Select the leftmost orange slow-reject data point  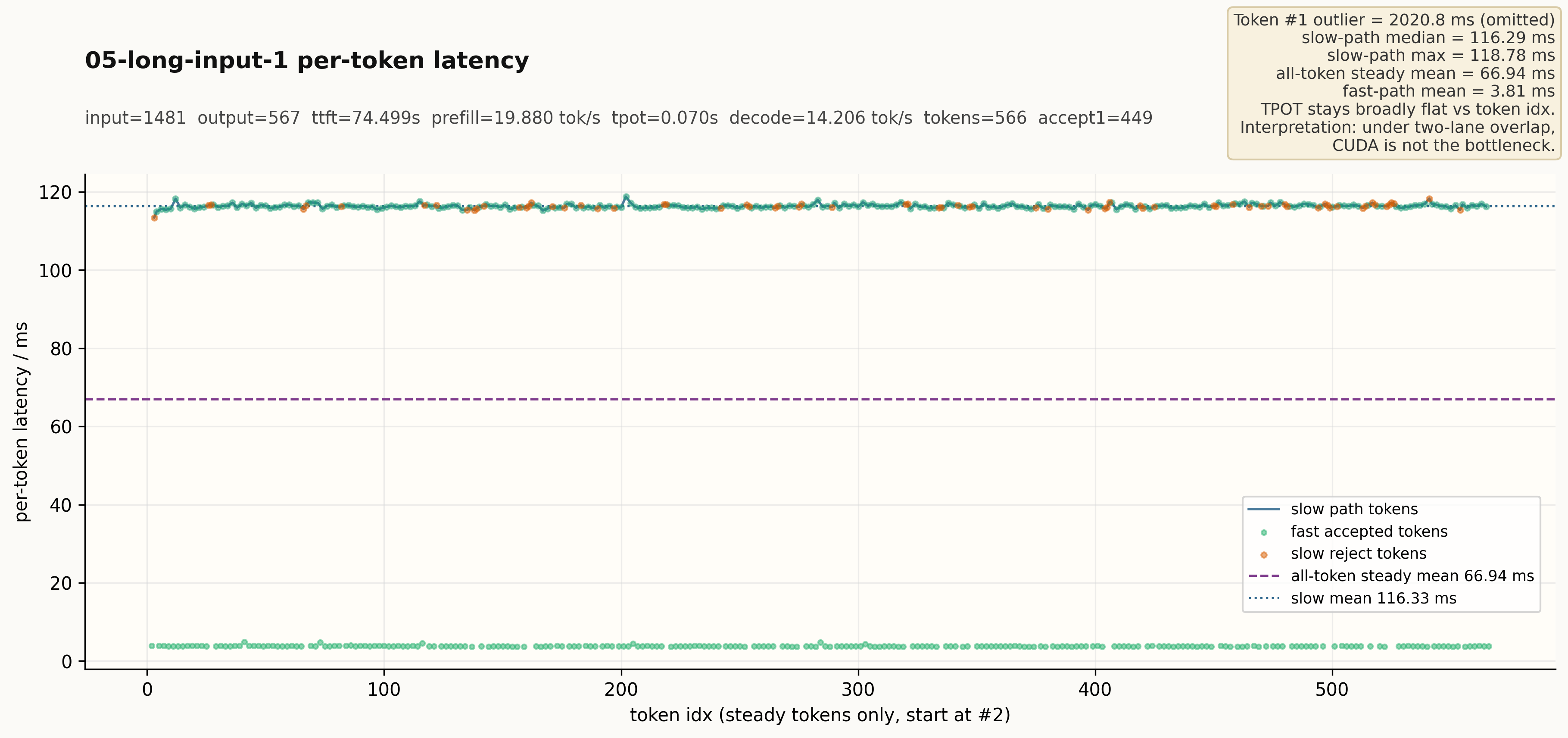[154, 218]
